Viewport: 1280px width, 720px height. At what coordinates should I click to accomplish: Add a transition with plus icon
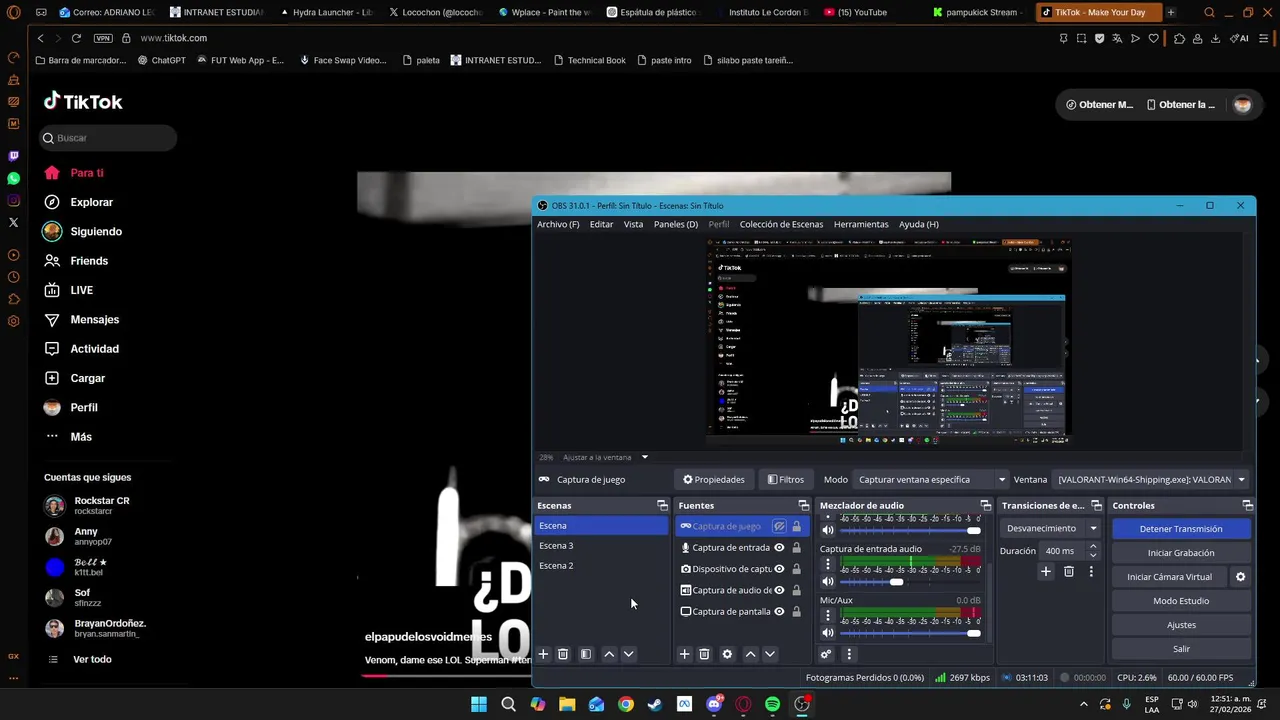pyautogui.click(x=1046, y=571)
